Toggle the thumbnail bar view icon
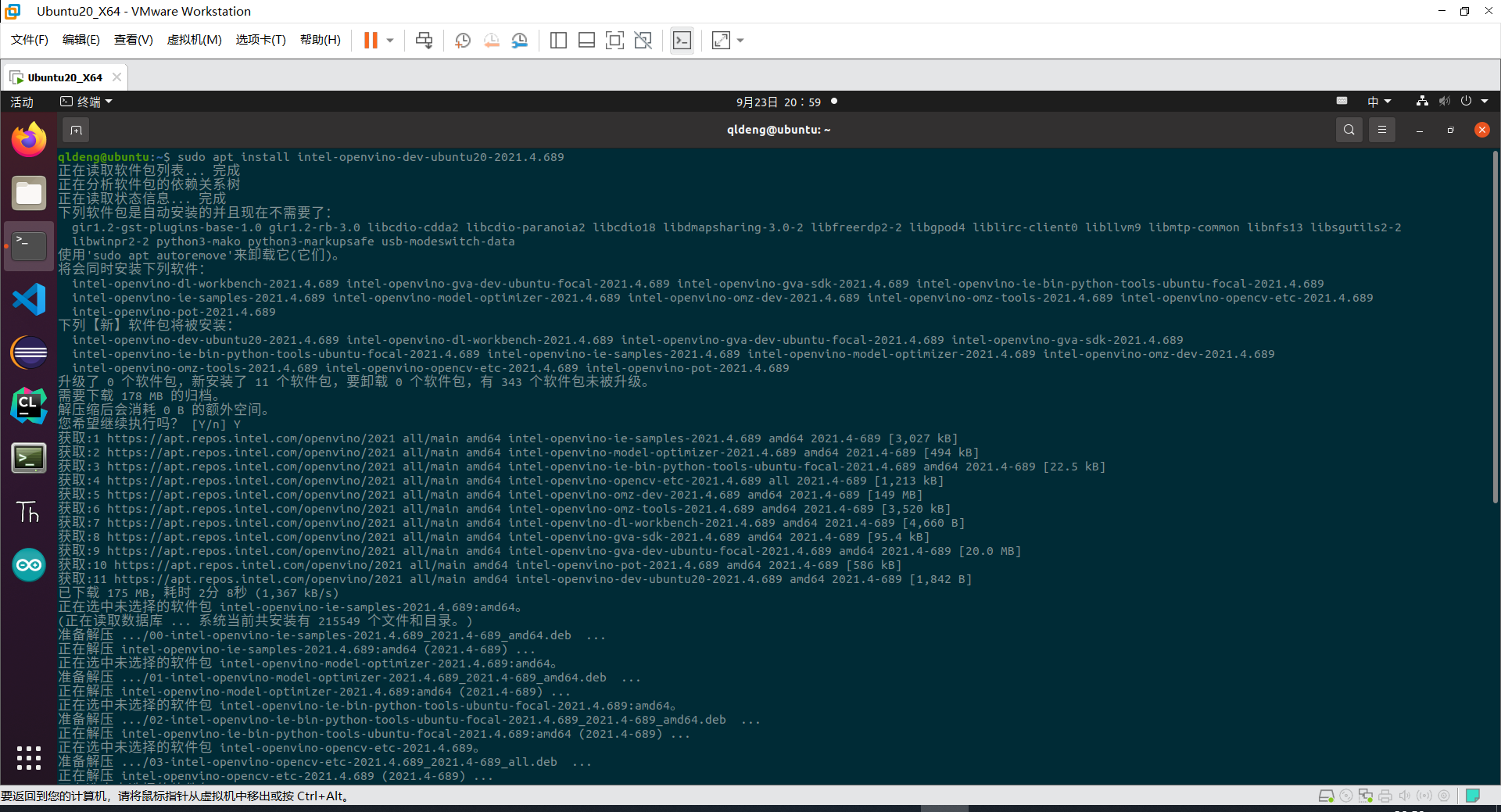 pyautogui.click(x=586, y=41)
